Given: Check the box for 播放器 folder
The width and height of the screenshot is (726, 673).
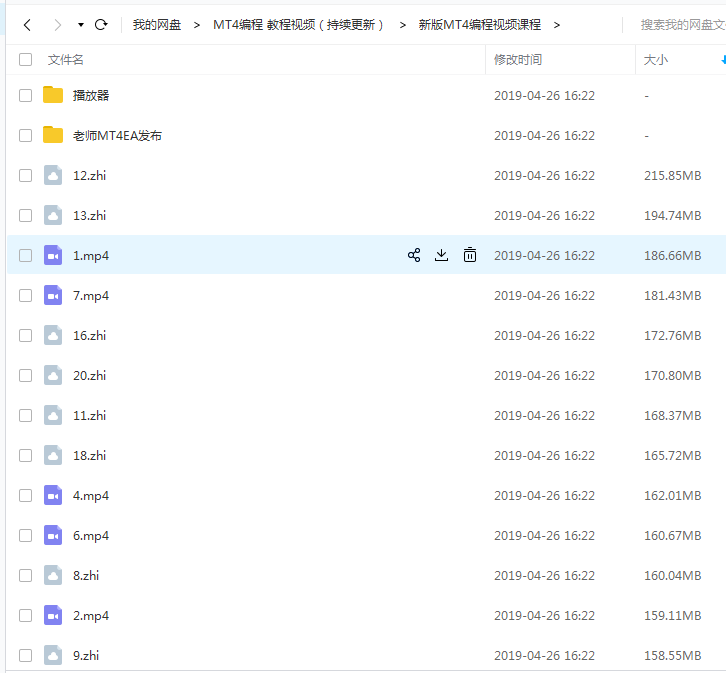Looking at the screenshot, I should pos(25,95).
